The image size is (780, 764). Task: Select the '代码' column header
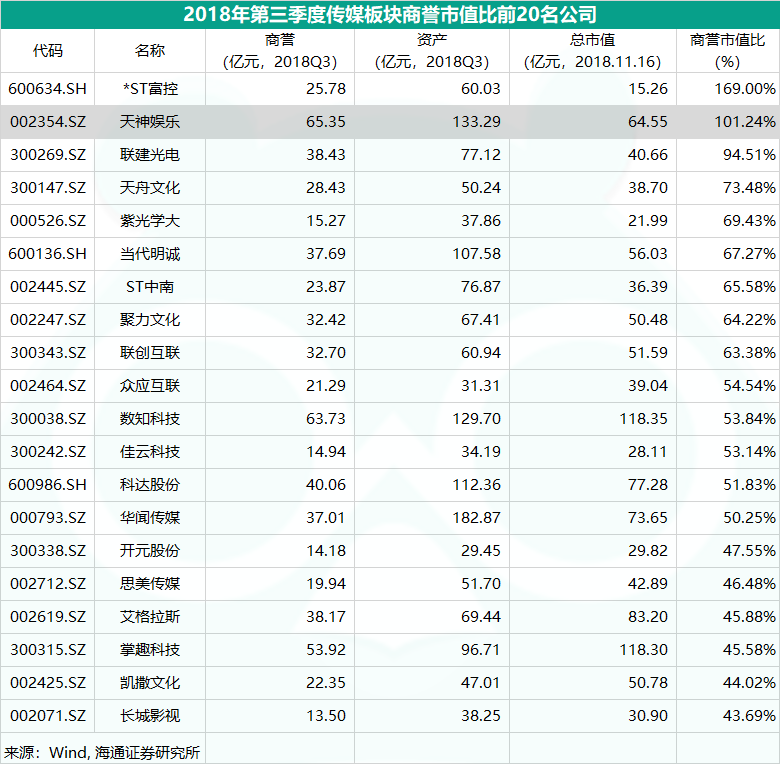47,51
